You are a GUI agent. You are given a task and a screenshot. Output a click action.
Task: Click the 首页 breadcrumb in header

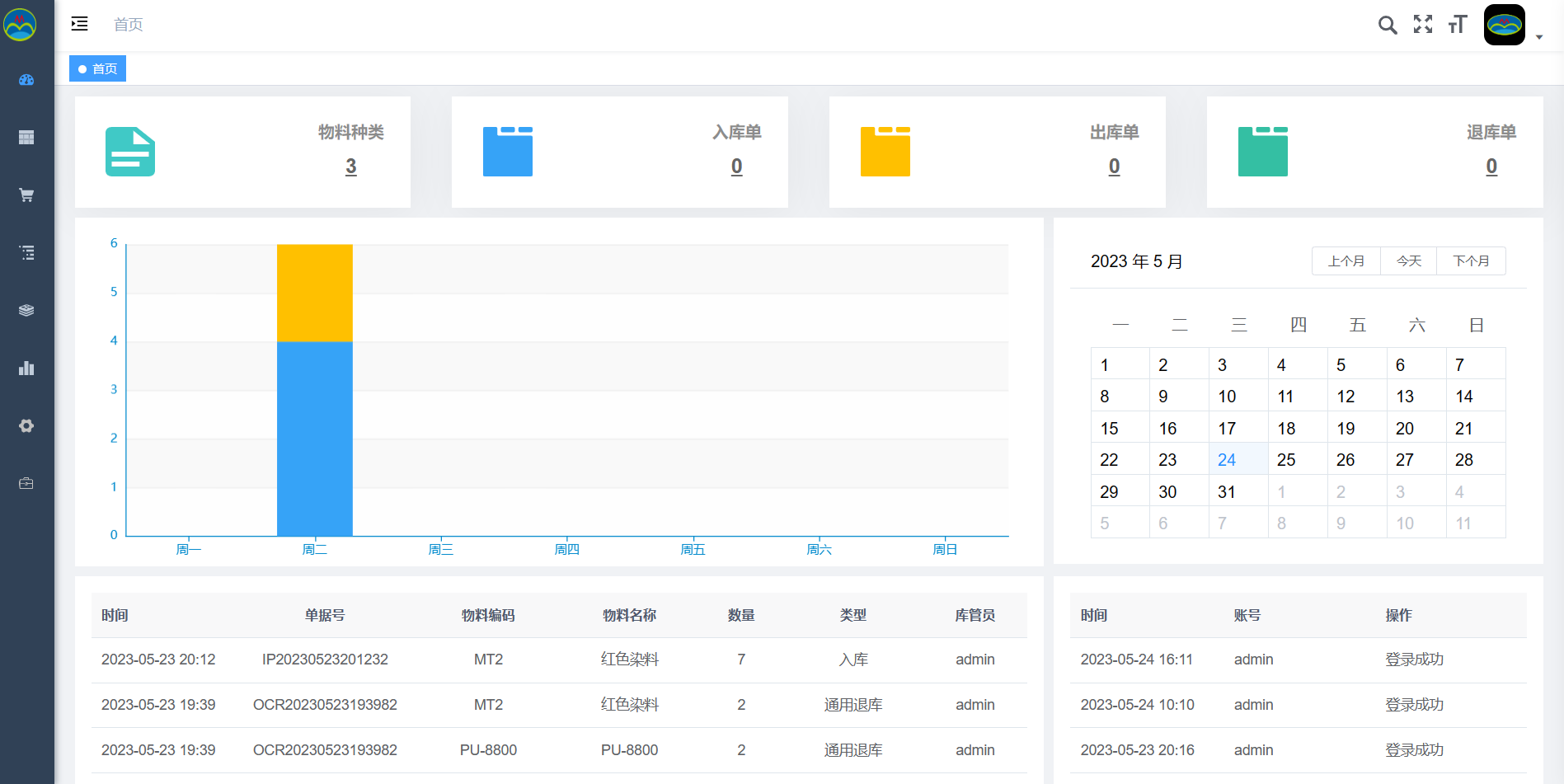128,25
